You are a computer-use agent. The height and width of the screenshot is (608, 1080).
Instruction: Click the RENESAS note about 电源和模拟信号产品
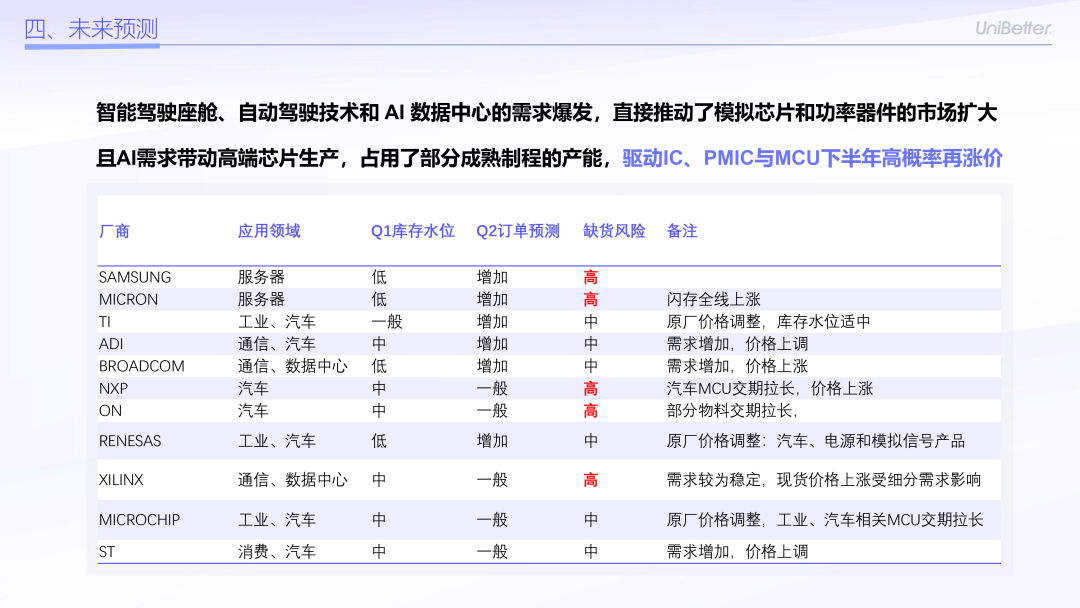(x=816, y=441)
